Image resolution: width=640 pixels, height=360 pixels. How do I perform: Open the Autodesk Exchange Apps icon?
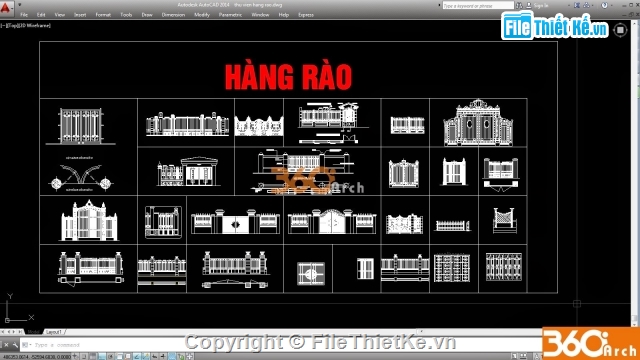click(577, 5)
